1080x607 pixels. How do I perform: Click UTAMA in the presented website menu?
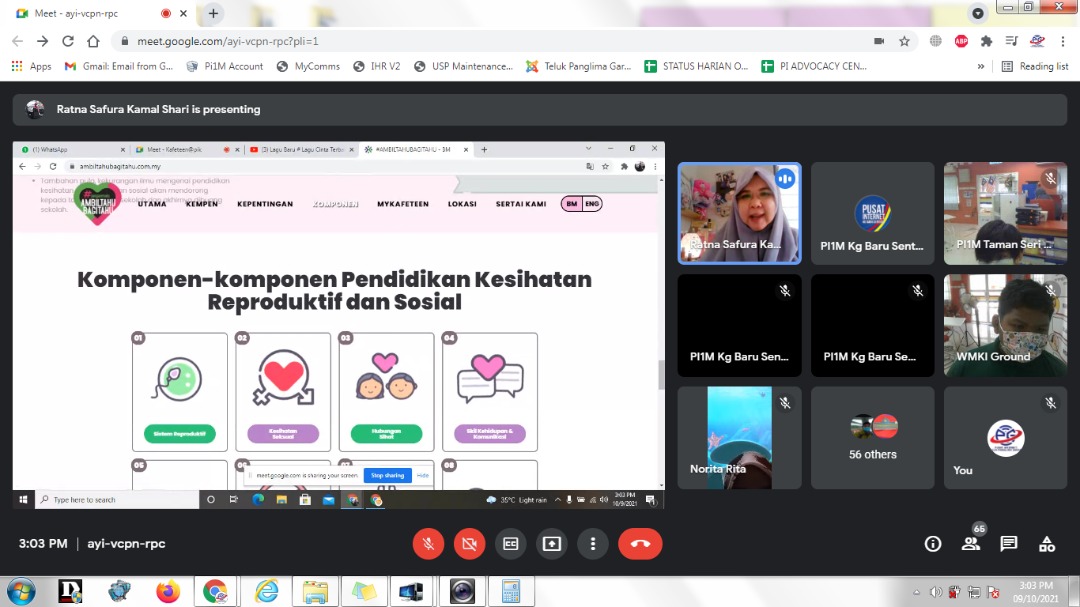tap(152, 204)
